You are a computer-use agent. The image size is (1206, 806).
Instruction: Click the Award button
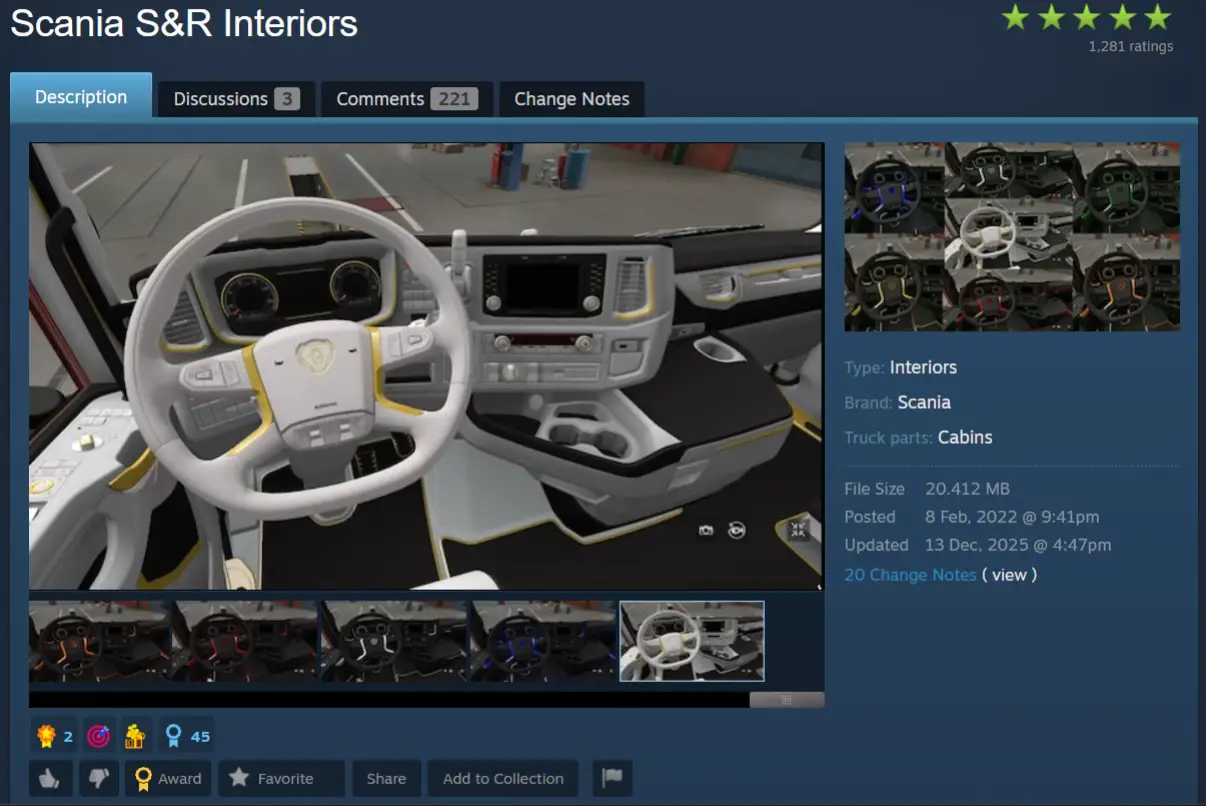167,778
